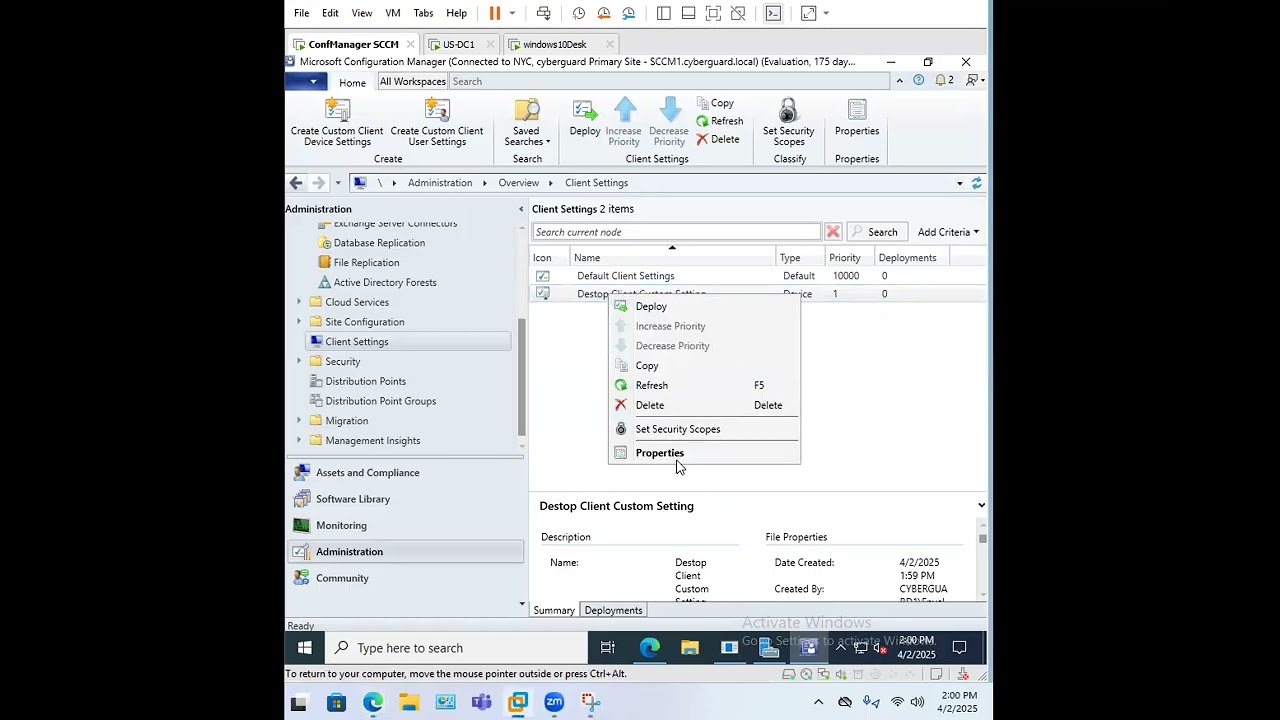Open Task View in the VM taskbar
1280x720 pixels.
click(607, 648)
